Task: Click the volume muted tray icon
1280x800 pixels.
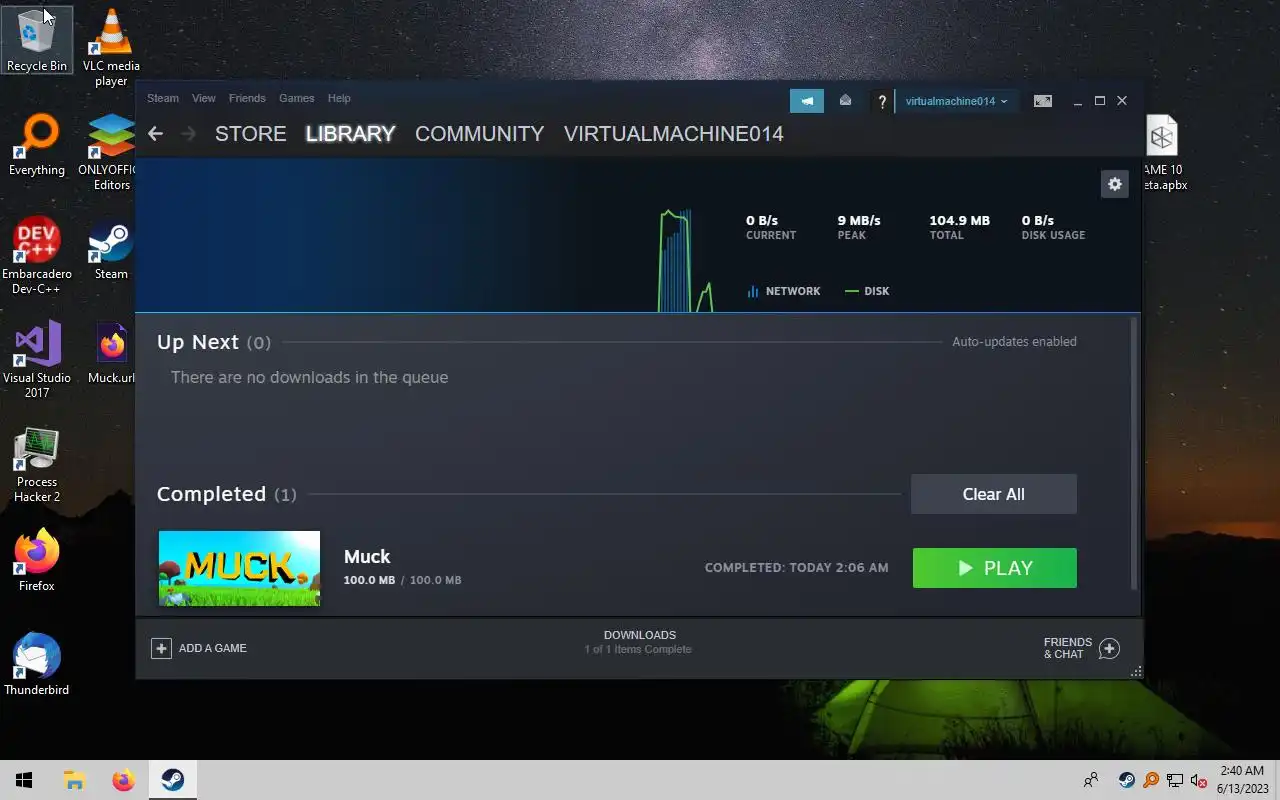Action: [1199, 780]
